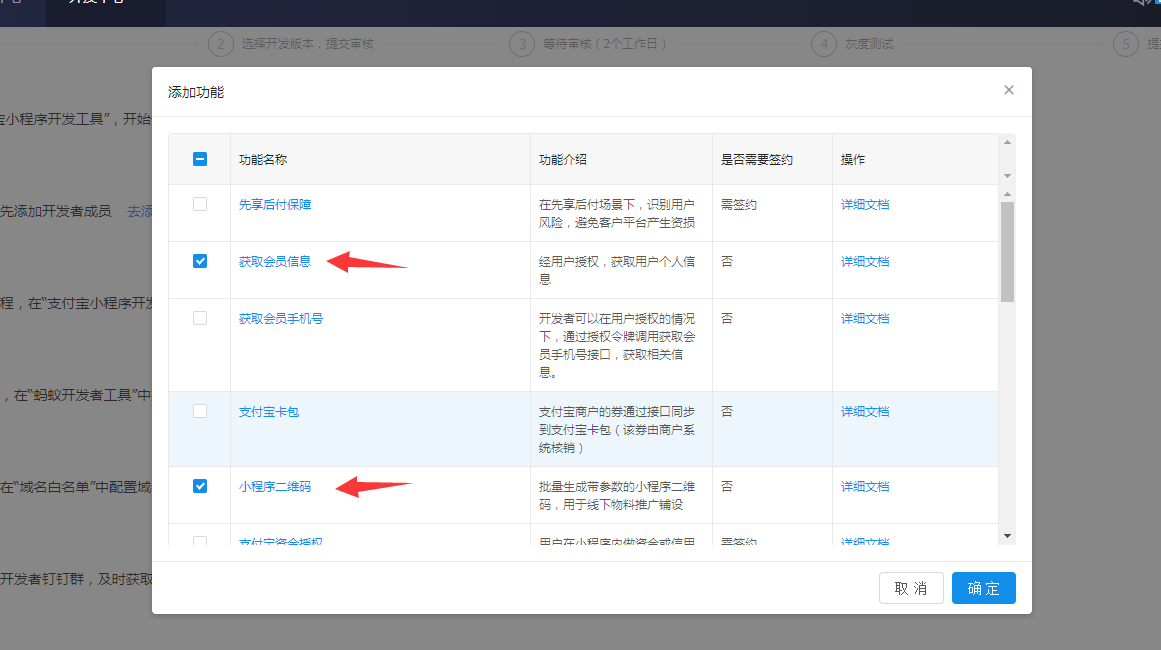Toggle the select-all checkbox in table header

pyautogui.click(x=200, y=159)
